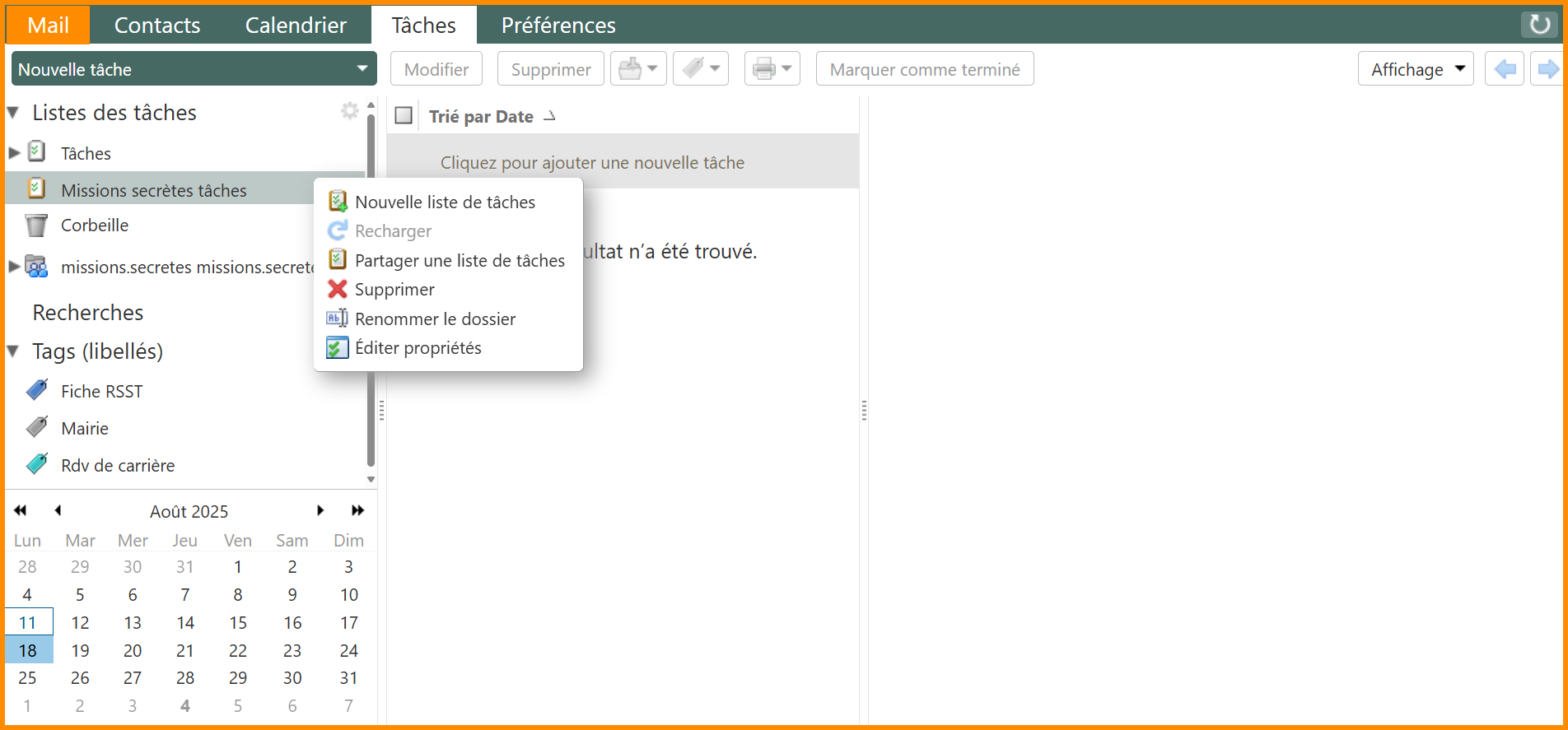Click the Marquer comme terminé button
The width and height of the screenshot is (1568, 730).
coord(924,69)
